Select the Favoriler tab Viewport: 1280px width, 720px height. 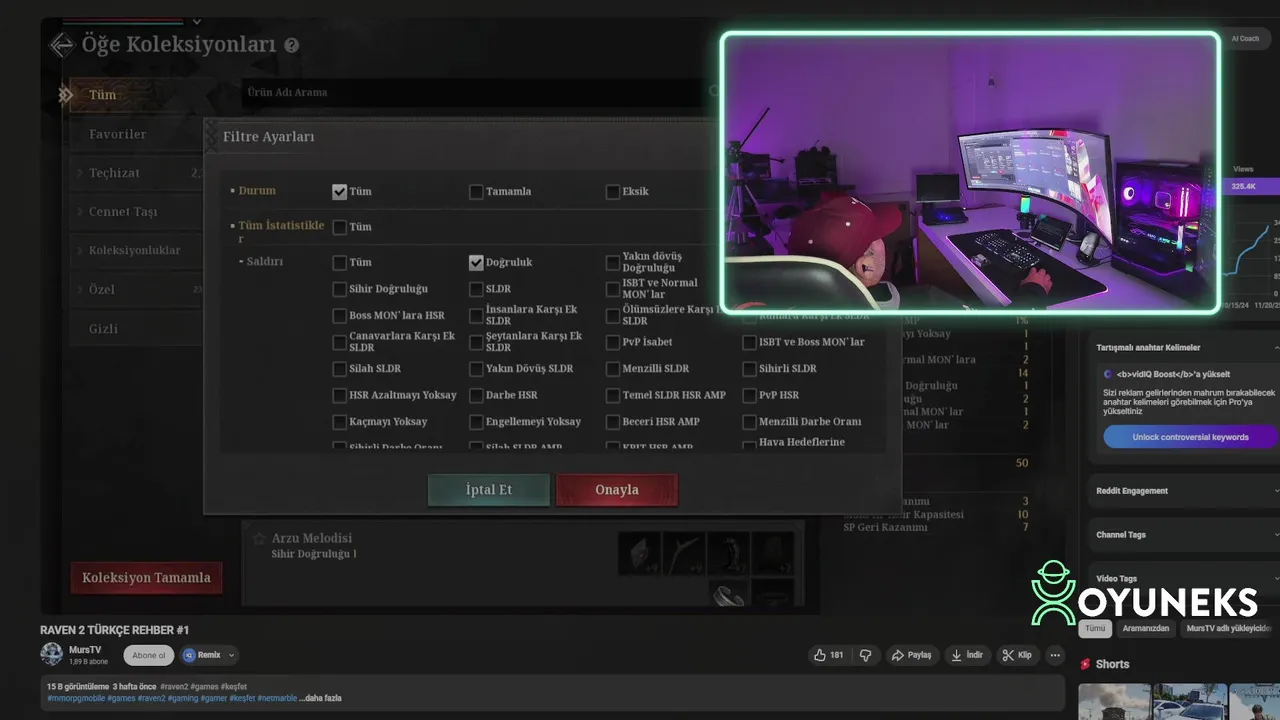[137, 134]
